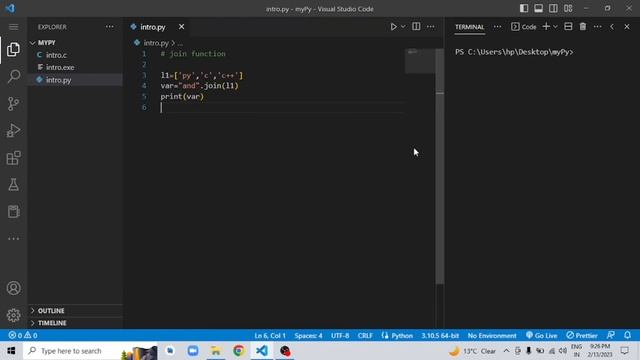Open Zoom from the taskbar
Screen dimensions: 640x360
[193, 351]
